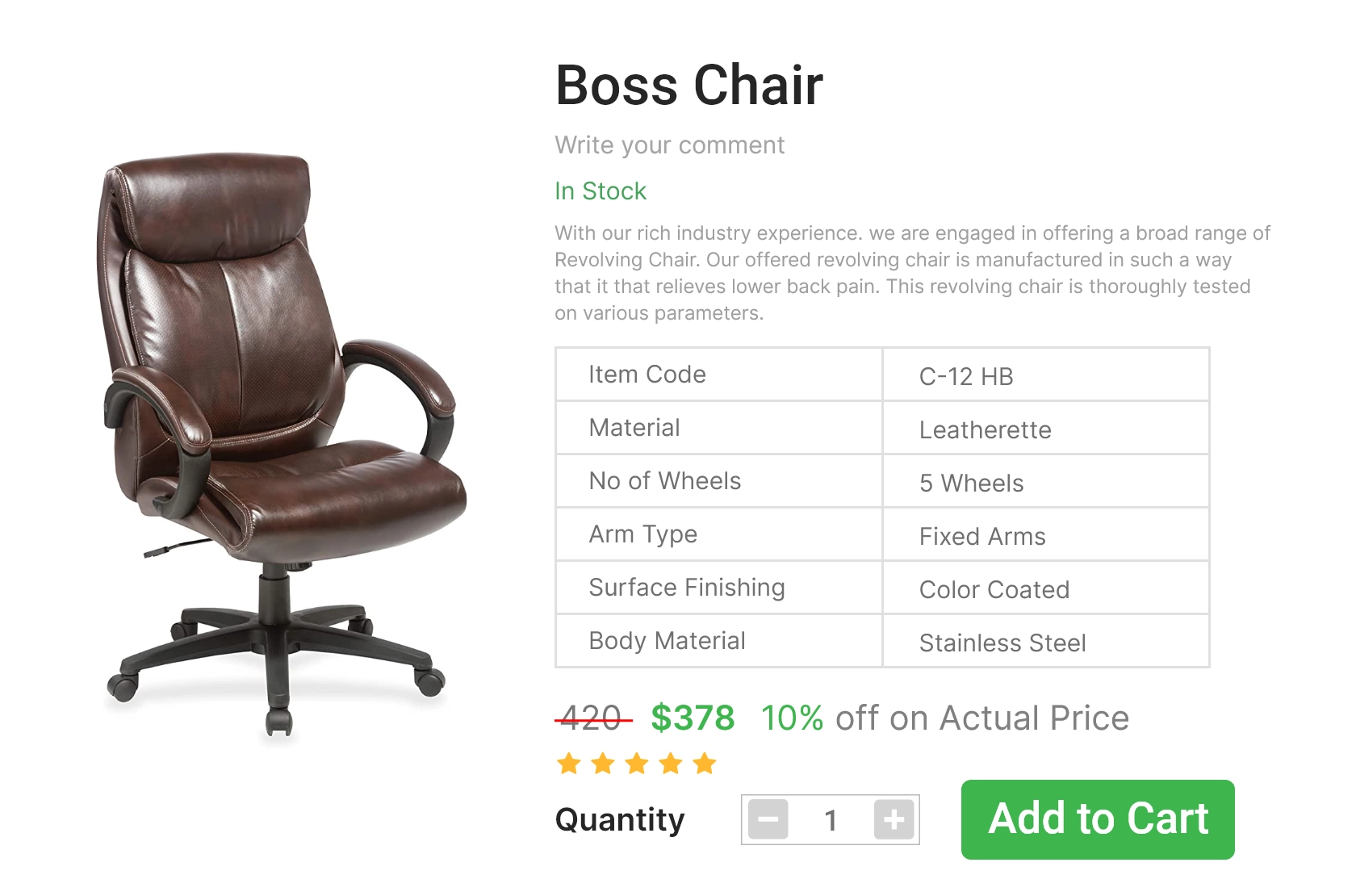Select the second rating star

click(x=603, y=764)
